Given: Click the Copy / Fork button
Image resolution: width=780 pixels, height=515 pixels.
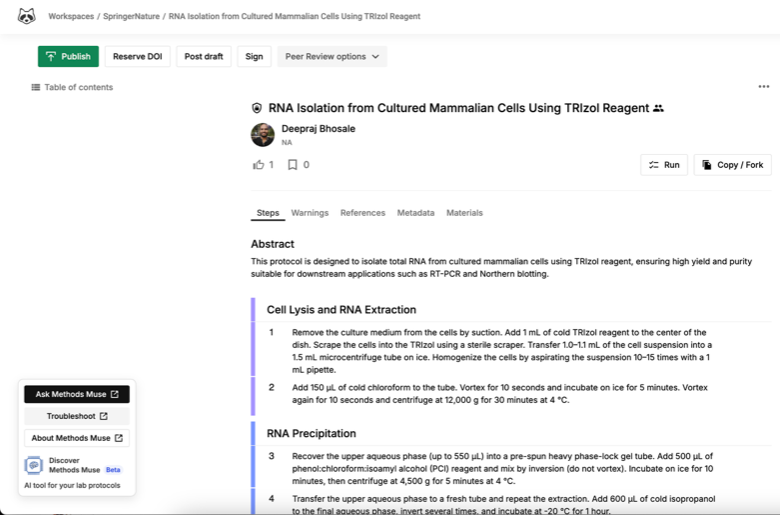Looking at the screenshot, I should pyautogui.click(x=732, y=165).
